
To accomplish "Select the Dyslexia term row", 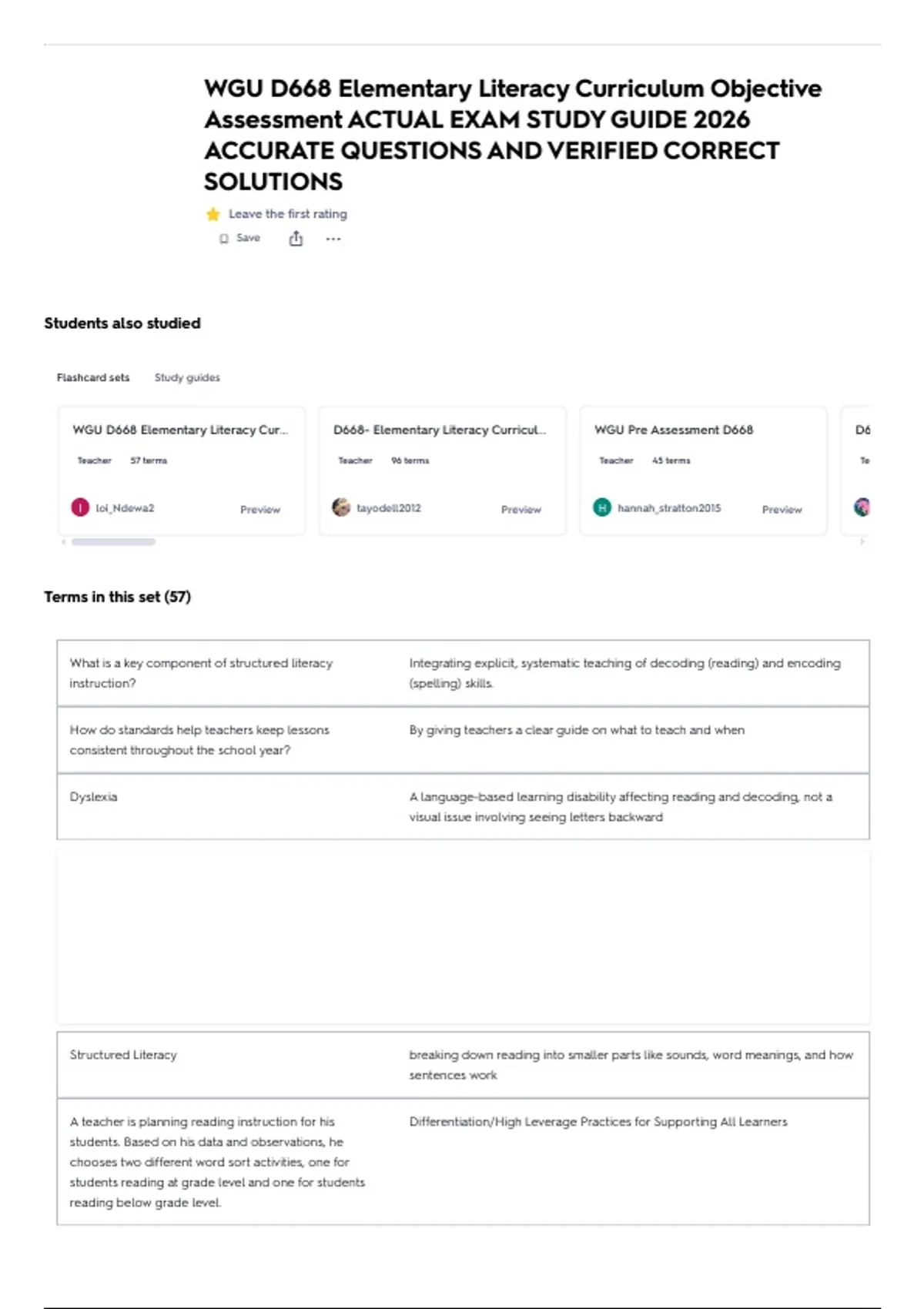I will coord(463,806).
